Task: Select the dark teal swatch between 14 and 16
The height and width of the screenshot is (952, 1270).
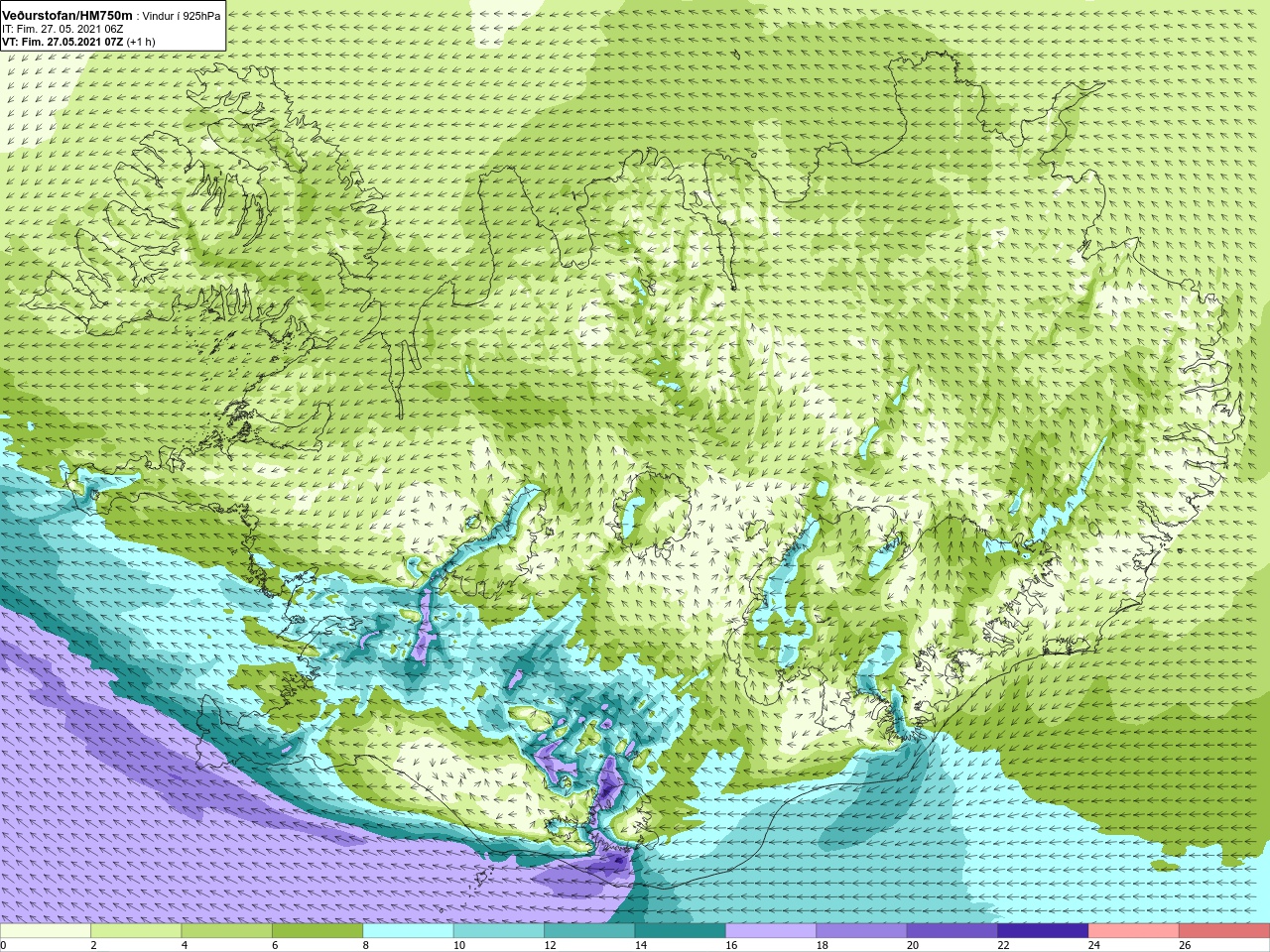Action: tap(680, 931)
